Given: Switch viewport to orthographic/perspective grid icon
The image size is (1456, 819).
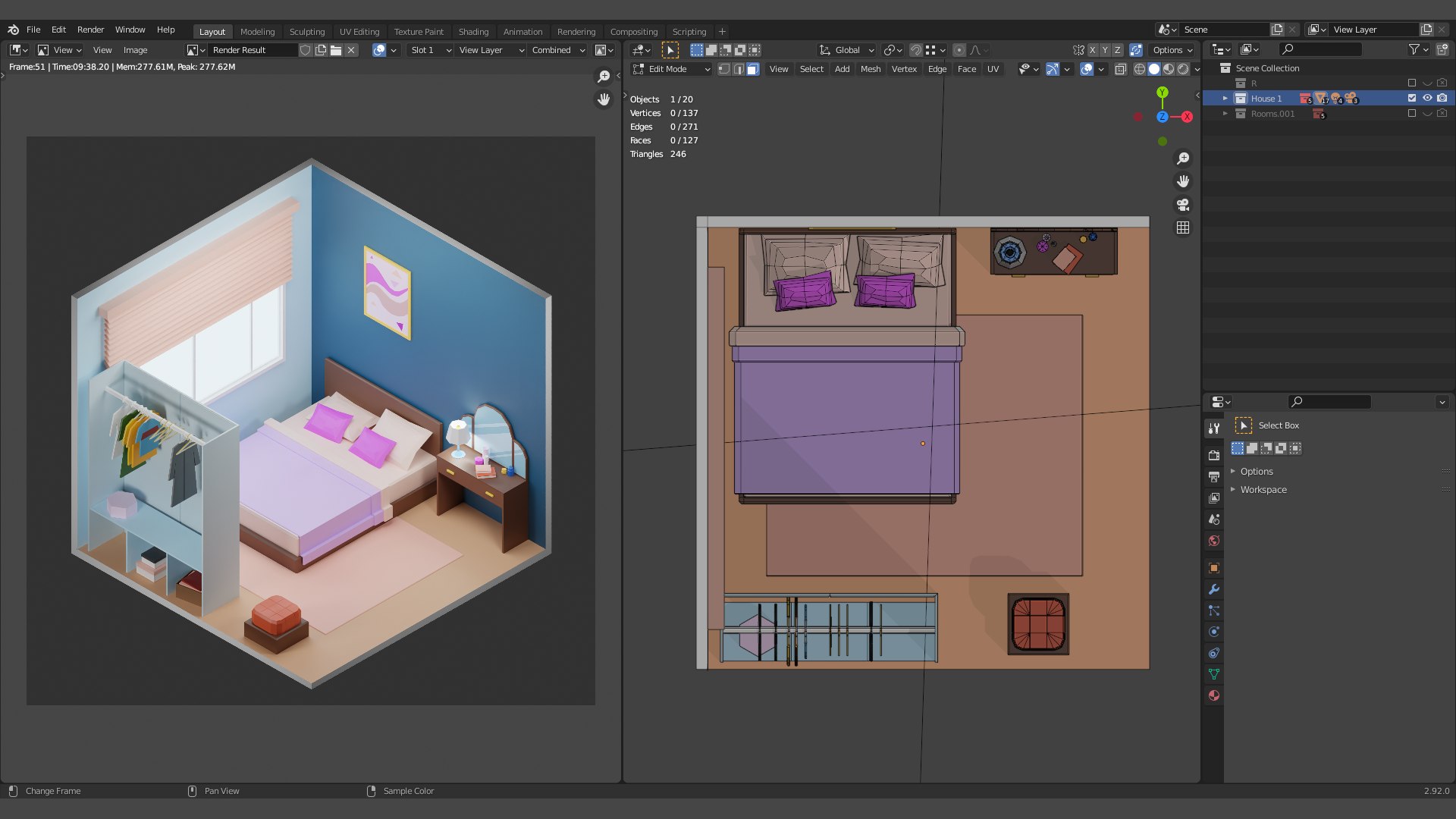Looking at the screenshot, I should pyautogui.click(x=1182, y=227).
